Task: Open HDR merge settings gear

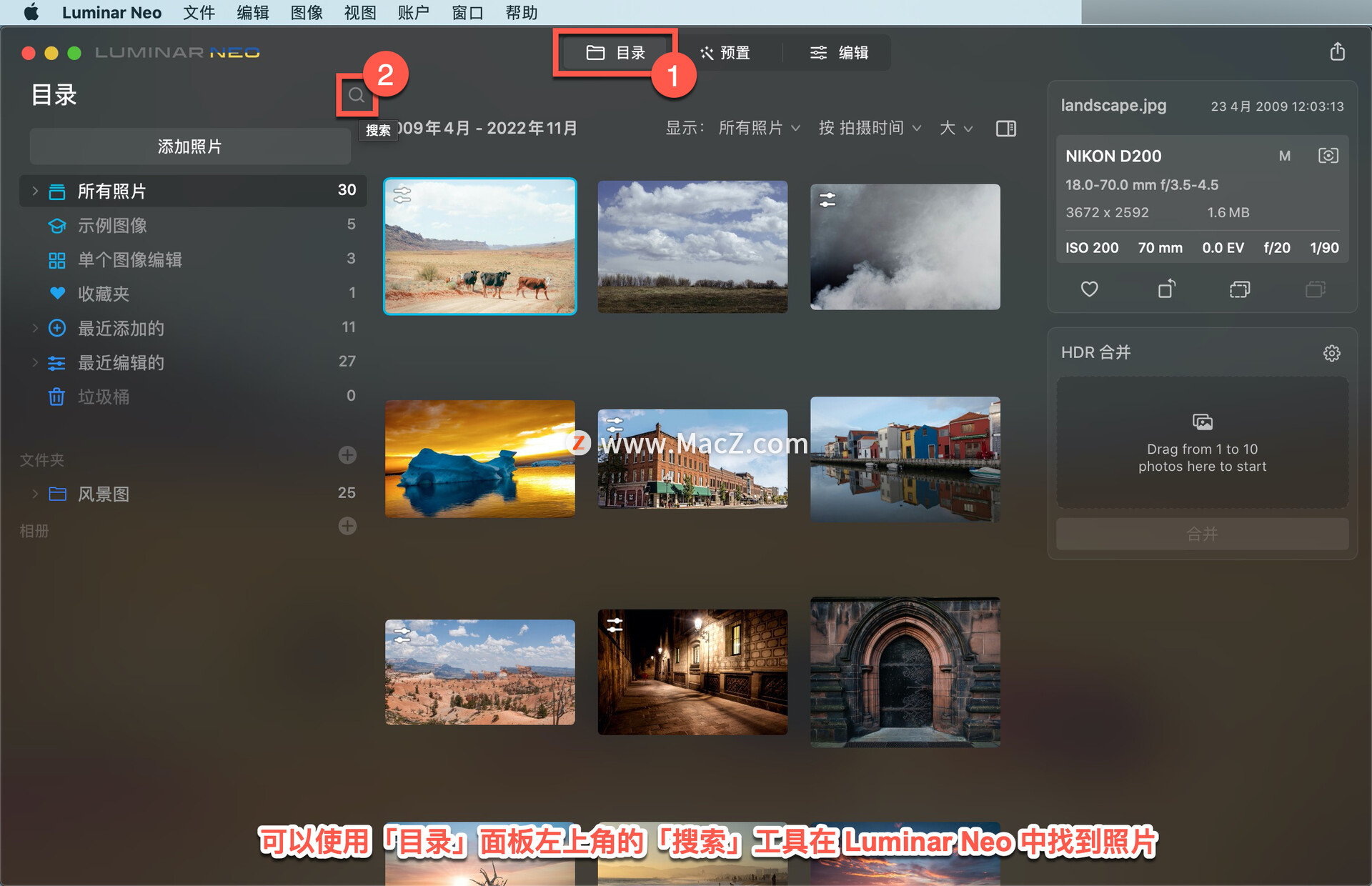Action: click(x=1331, y=353)
